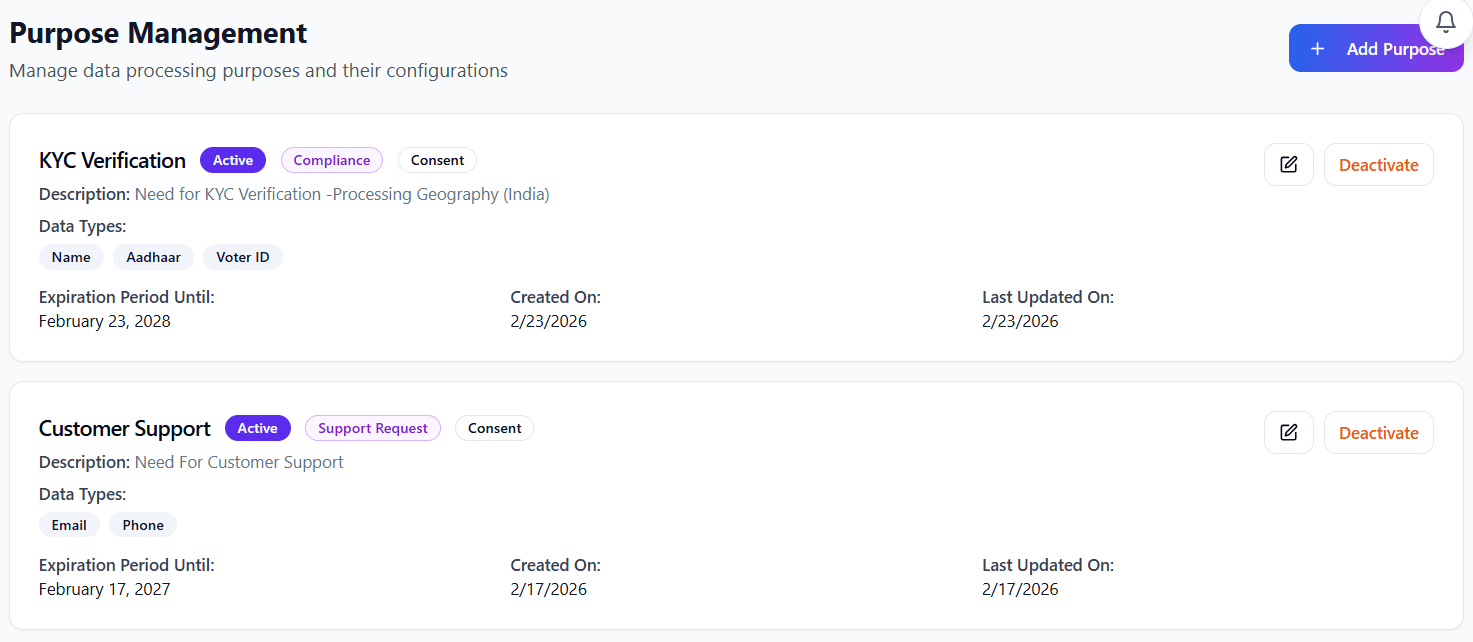
Task: Click the Name data type chip
Action: click(71, 257)
